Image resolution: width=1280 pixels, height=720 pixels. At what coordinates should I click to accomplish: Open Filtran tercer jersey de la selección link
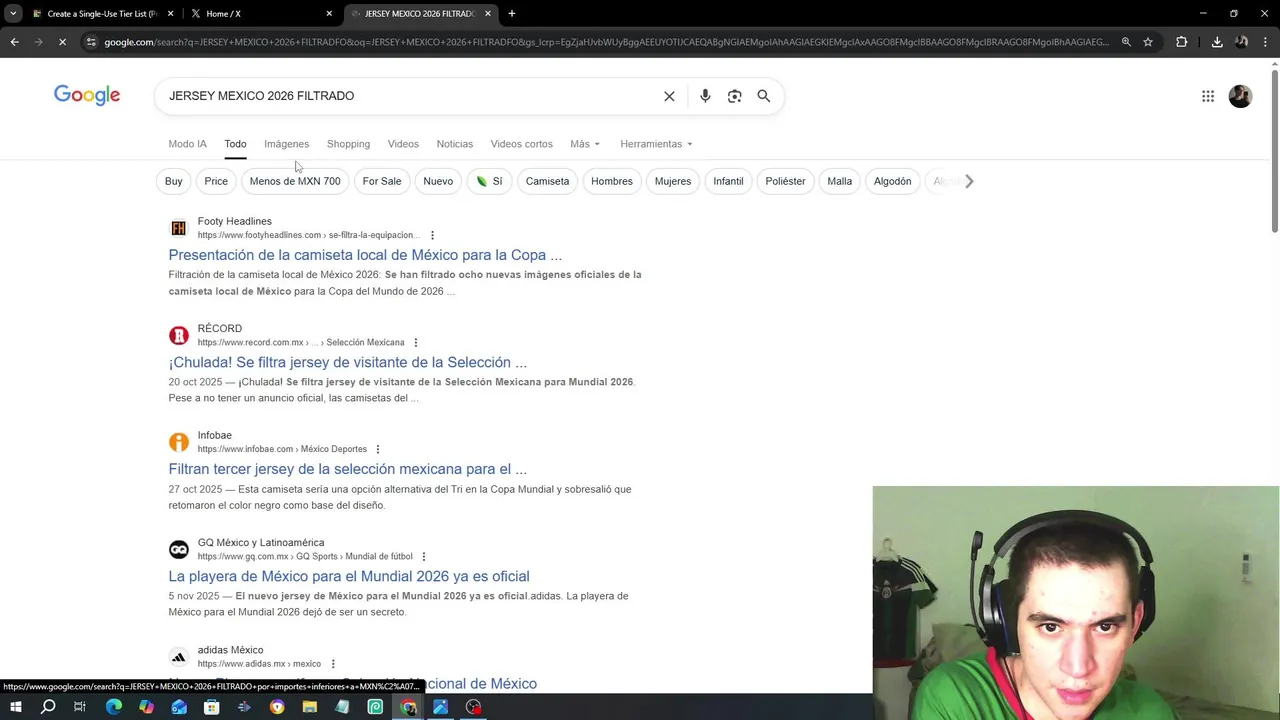click(347, 469)
